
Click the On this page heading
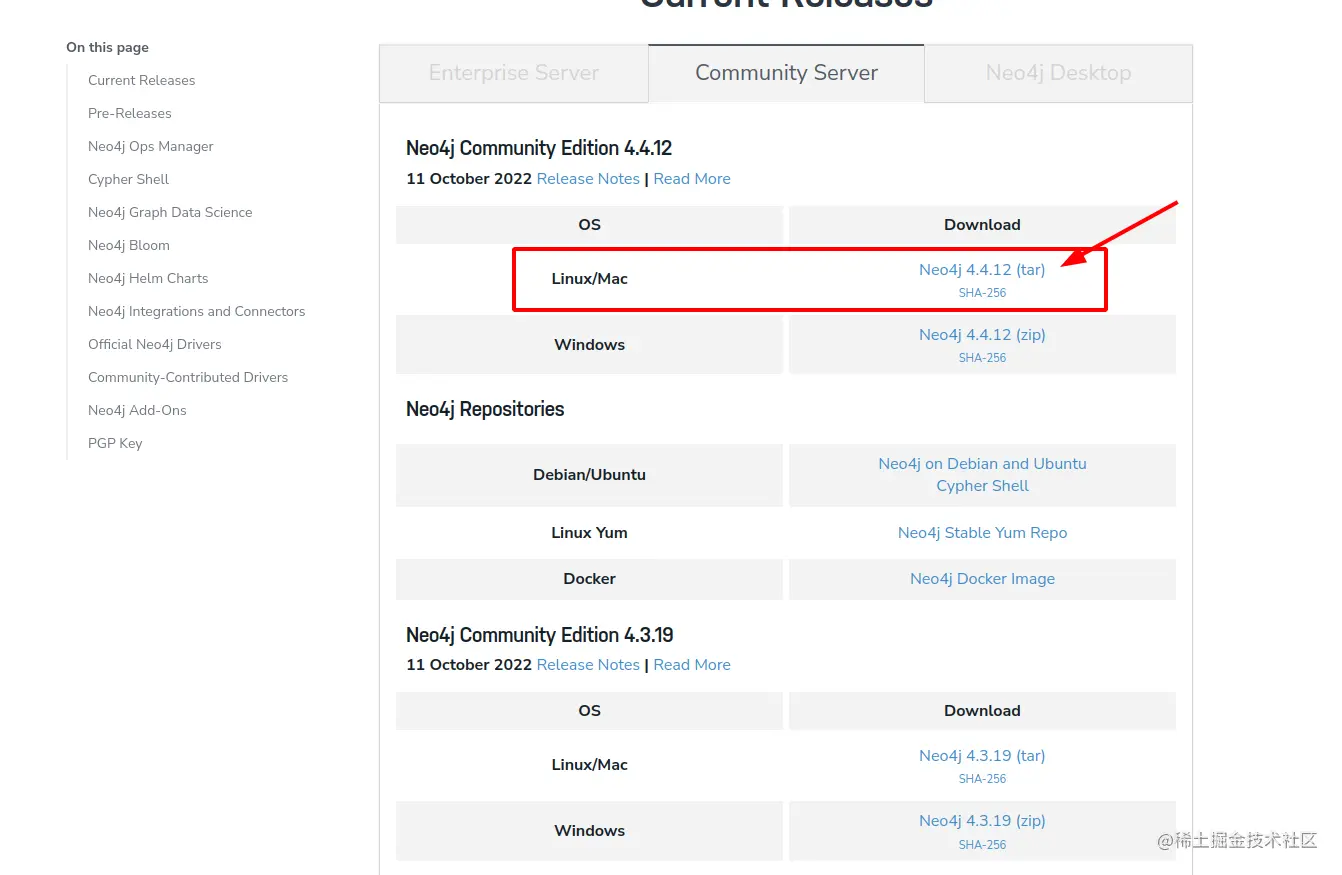pyautogui.click(x=107, y=47)
